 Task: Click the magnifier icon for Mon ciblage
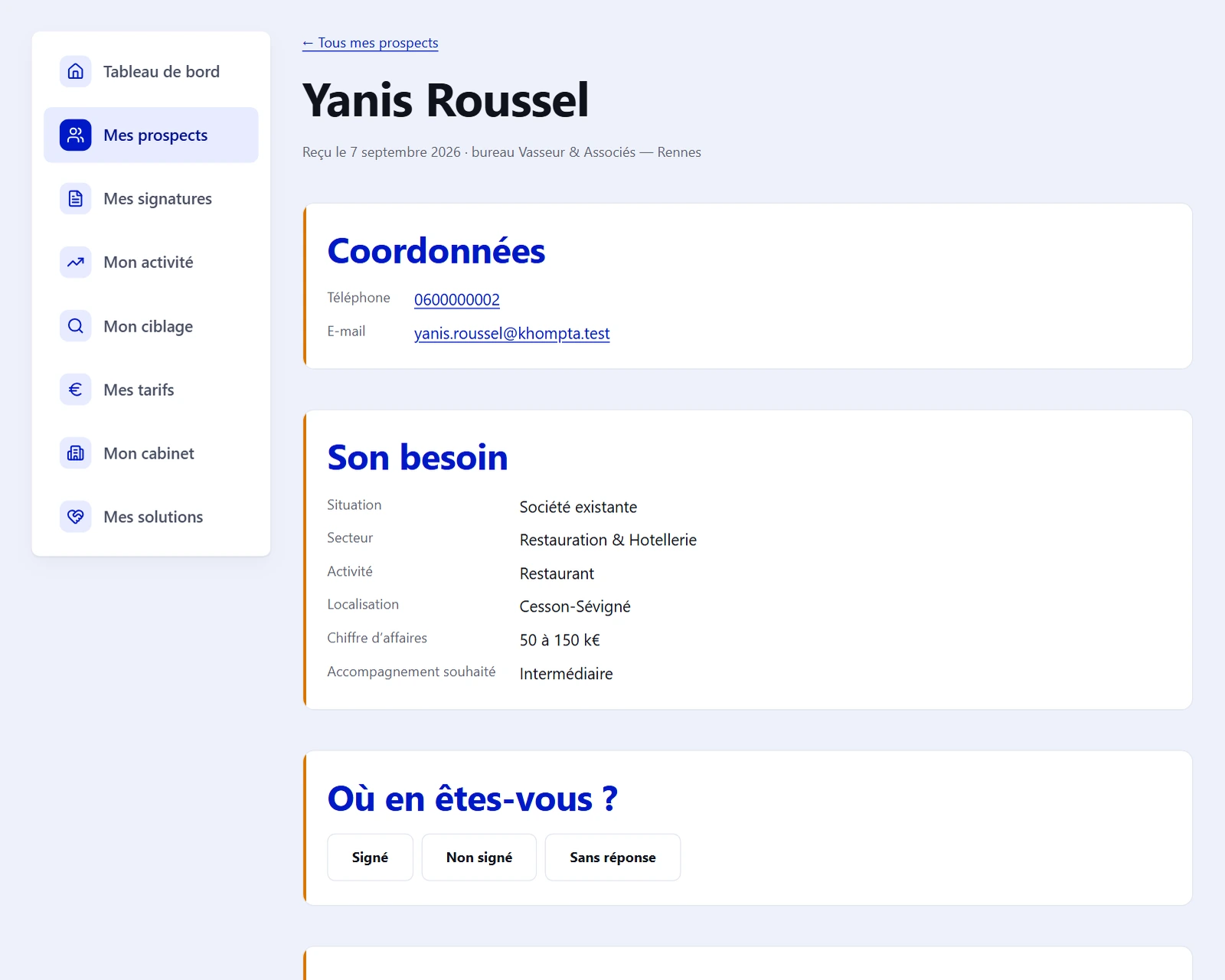(75, 326)
